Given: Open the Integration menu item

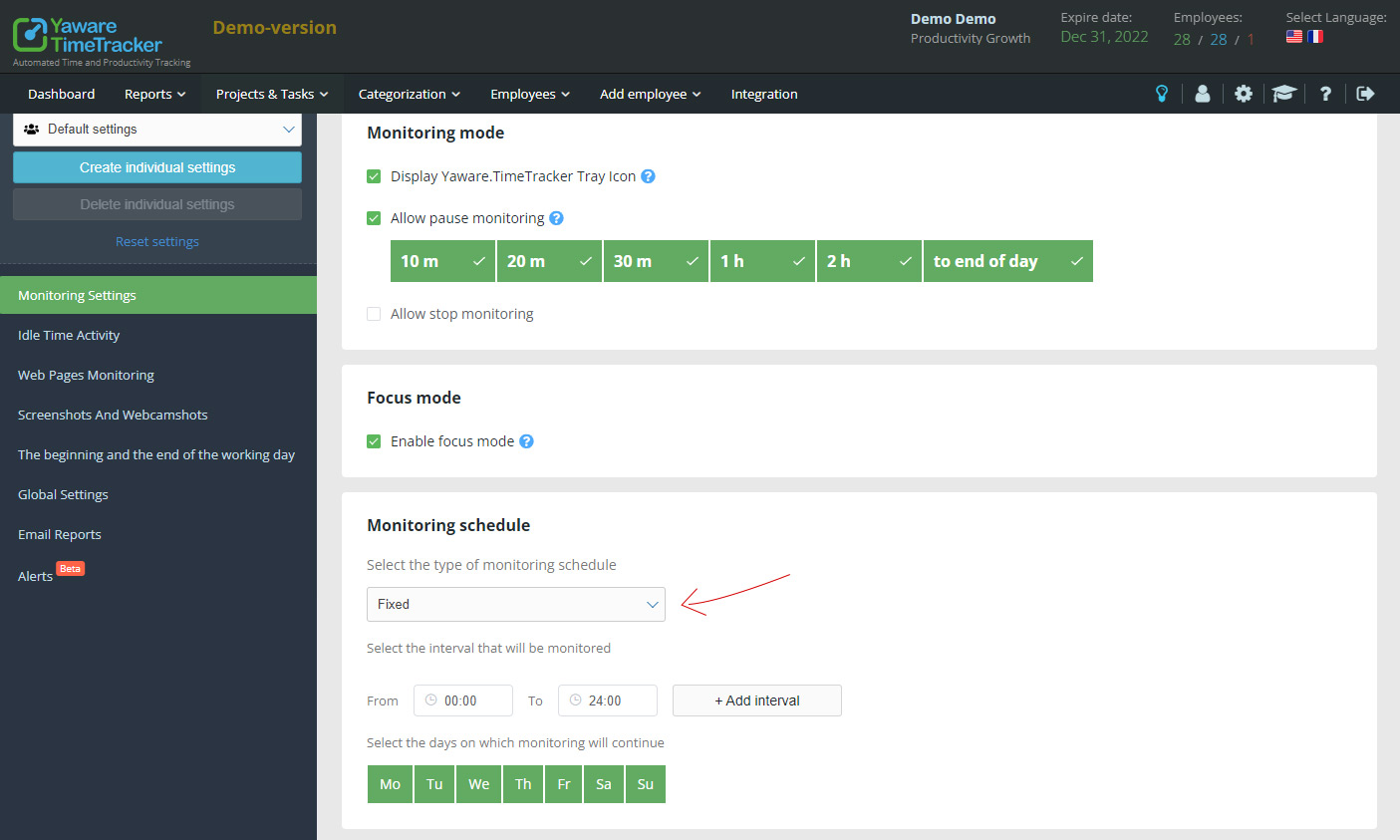Looking at the screenshot, I should (764, 94).
